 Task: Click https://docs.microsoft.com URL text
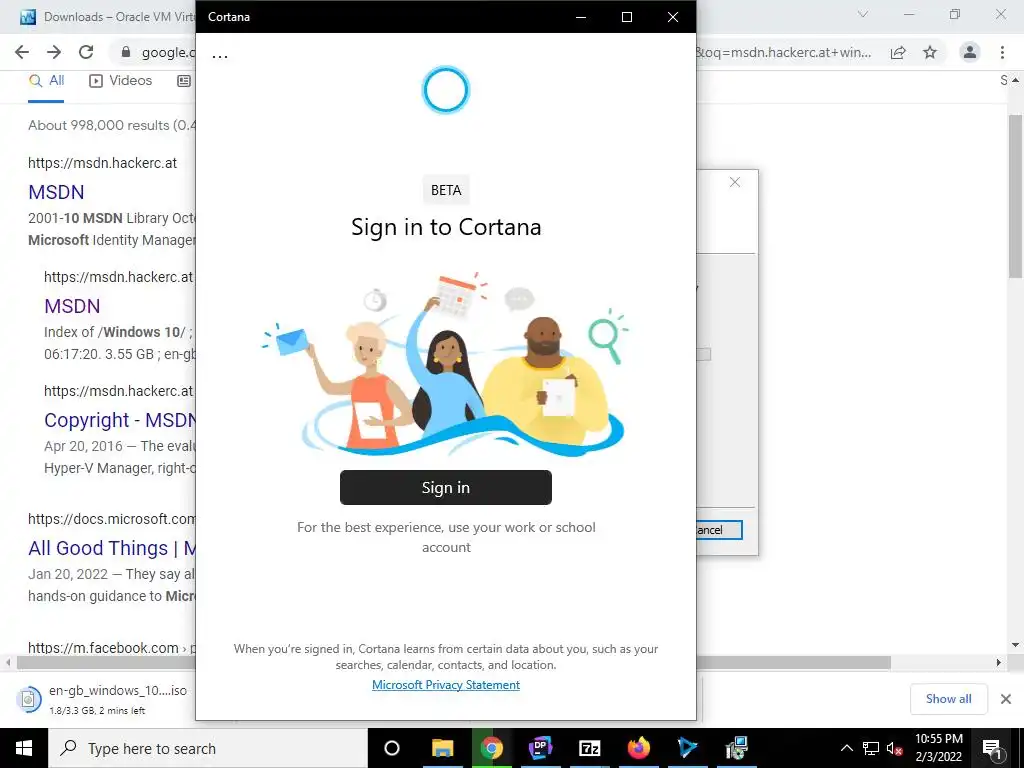(112, 519)
